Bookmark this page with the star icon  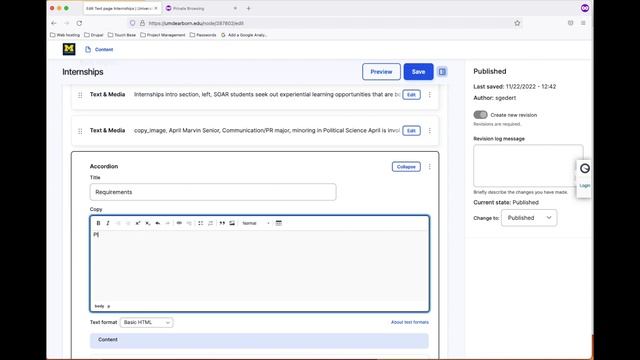pyautogui.click(x=517, y=23)
